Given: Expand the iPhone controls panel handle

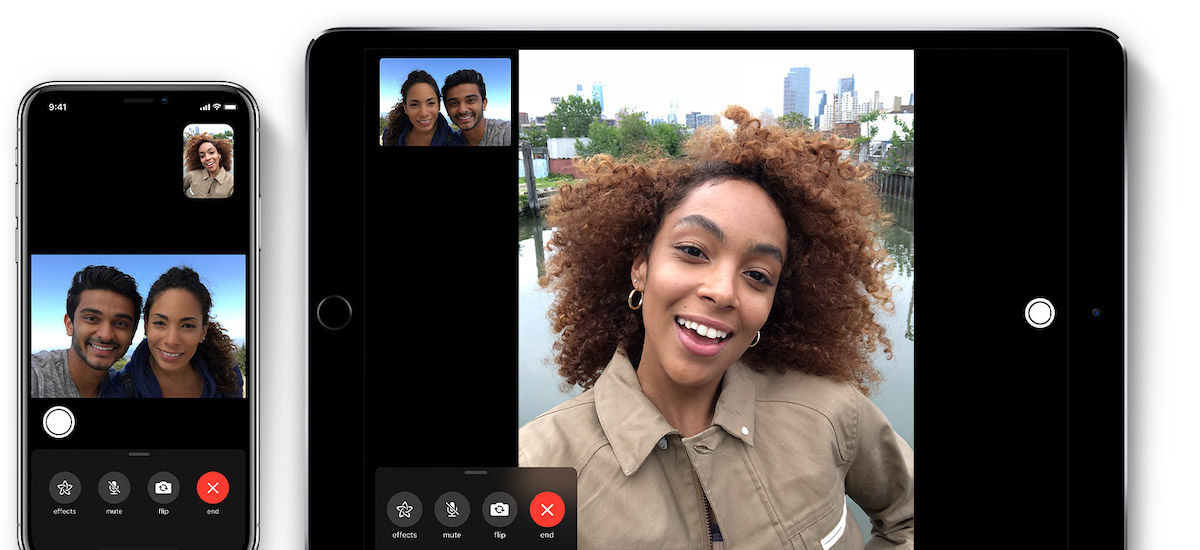Looking at the screenshot, I should click(x=139, y=455).
